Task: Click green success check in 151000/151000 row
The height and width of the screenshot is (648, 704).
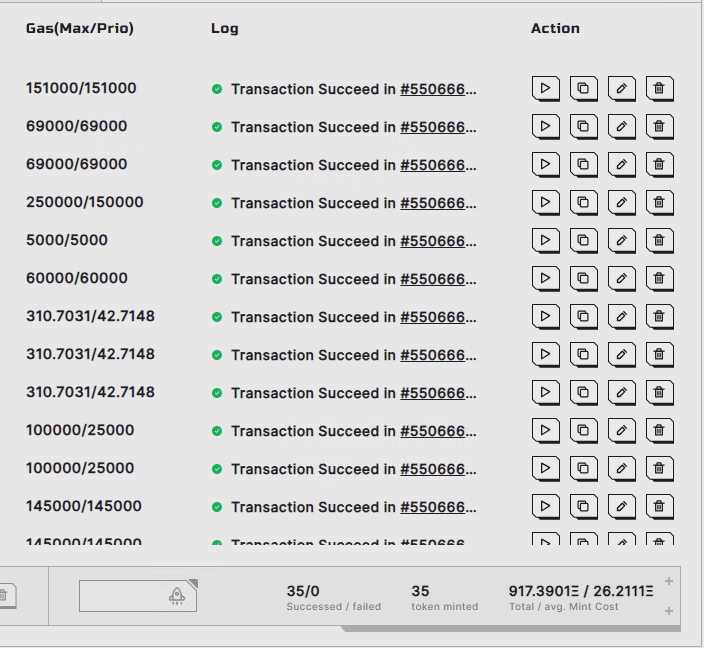Action: point(217,89)
